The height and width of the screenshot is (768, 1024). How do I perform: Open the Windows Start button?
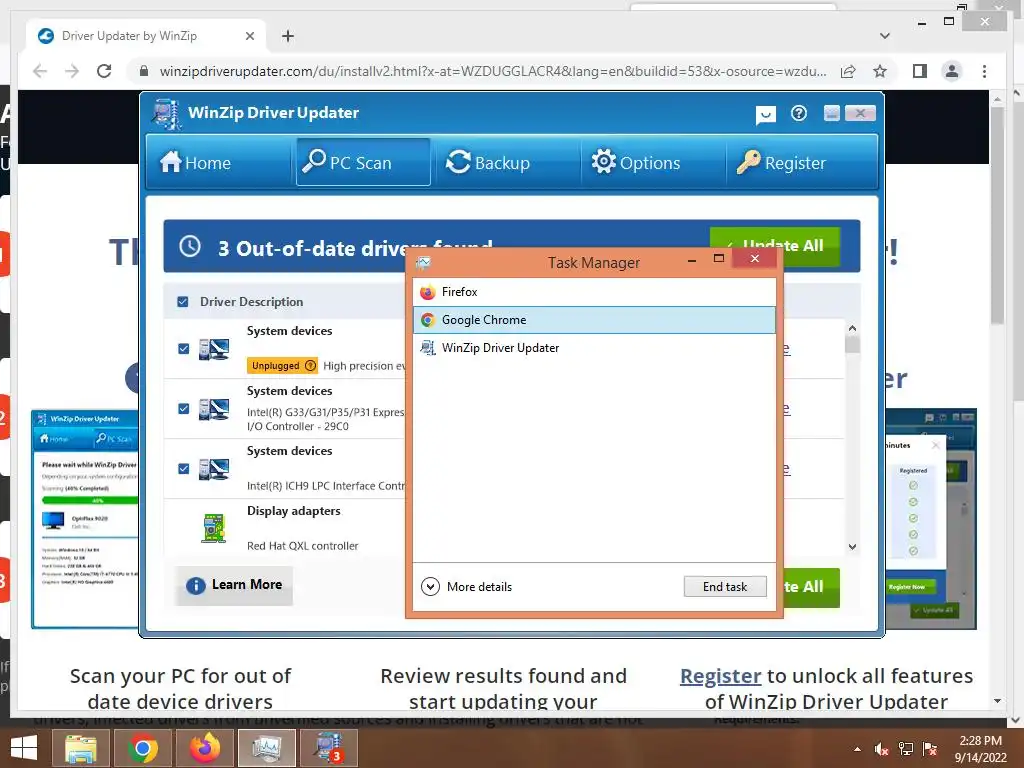tap(24, 748)
